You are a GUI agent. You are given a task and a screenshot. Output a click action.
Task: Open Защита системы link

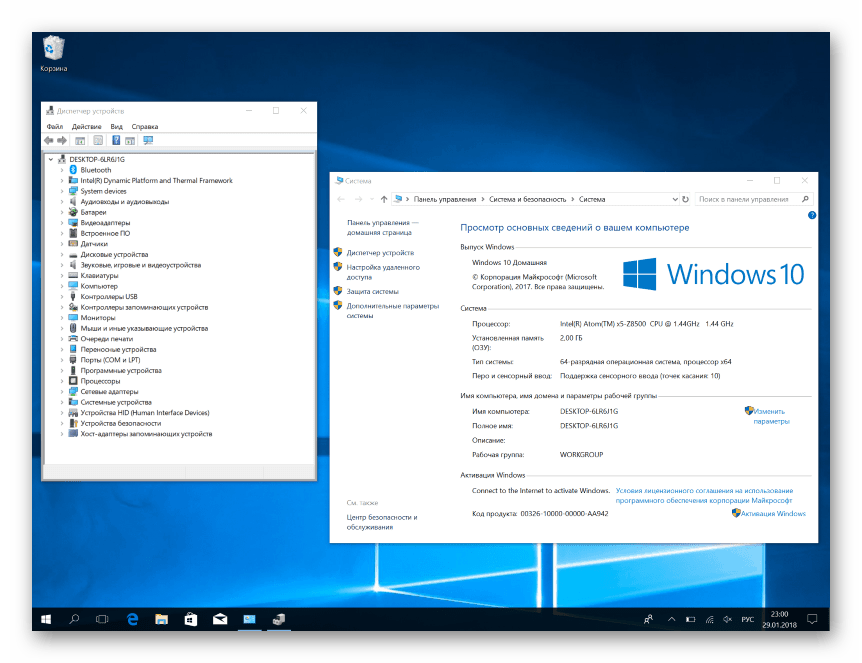pyautogui.click(x=372, y=291)
